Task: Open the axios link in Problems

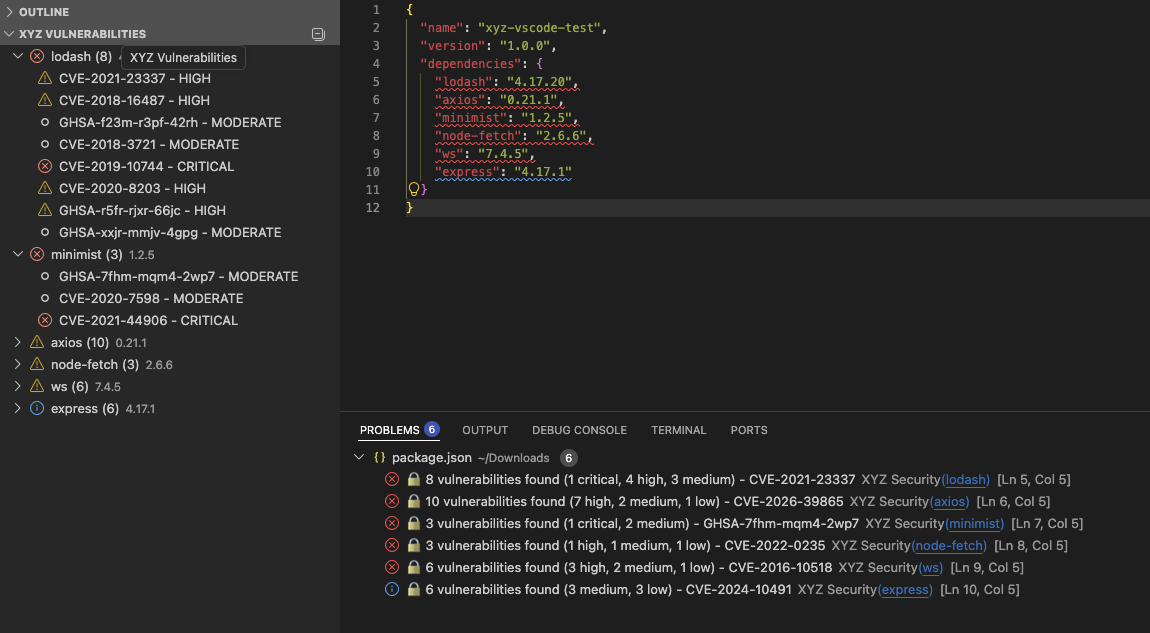Action: [x=950, y=502]
